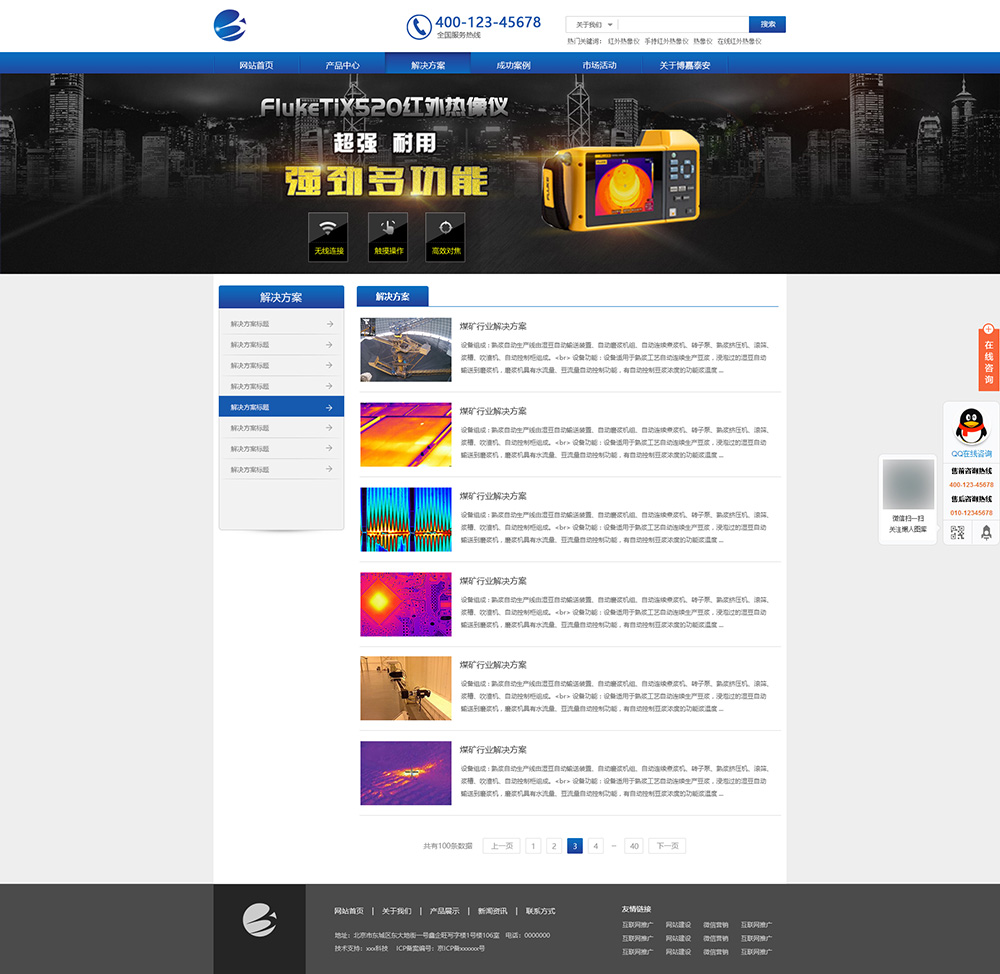Open the orange solar panel thermal thumbnail

point(406,434)
